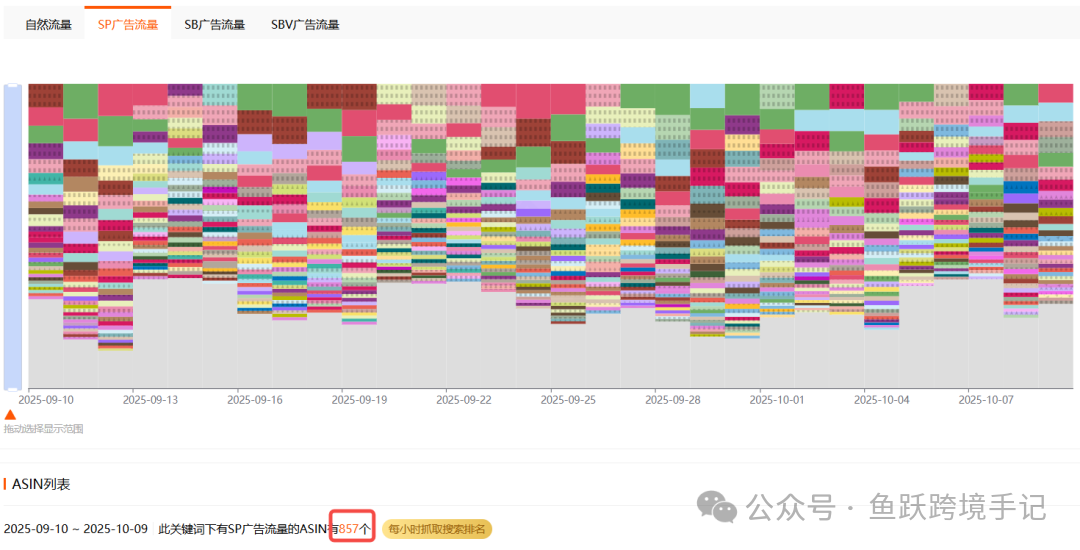Viewport: 1080px width, 550px height.
Task: Open the SB广告流量 tab
Action: [214, 25]
